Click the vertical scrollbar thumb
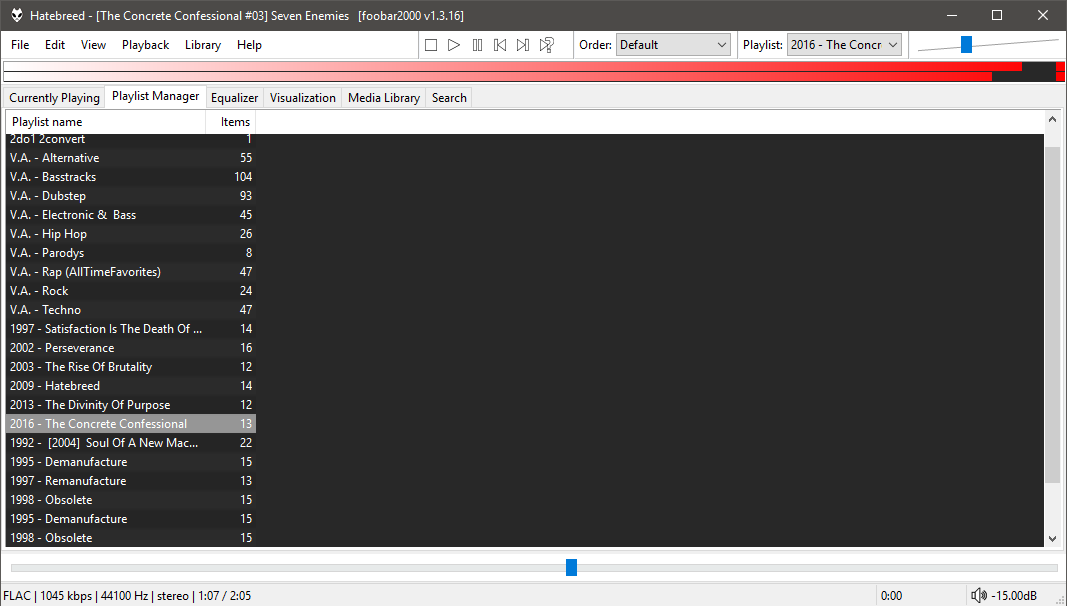Screen dimensions: 1067x606 [x=1053, y=313]
